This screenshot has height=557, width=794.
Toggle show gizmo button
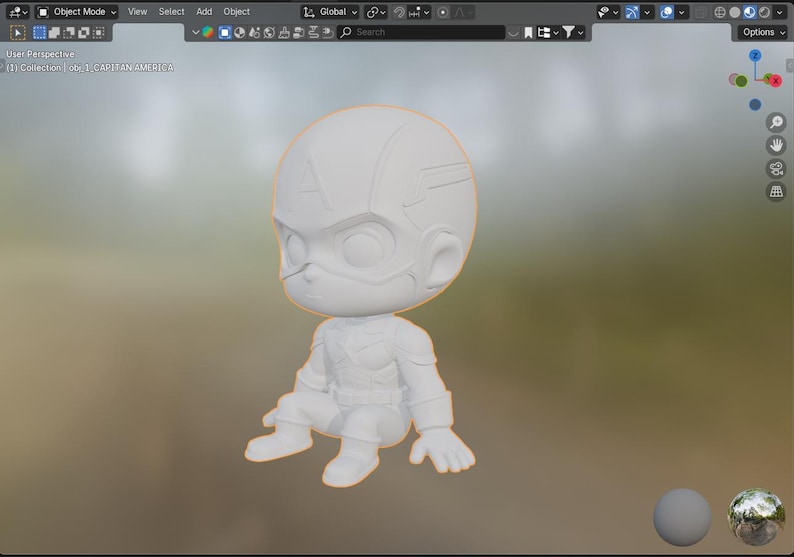tap(632, 12)
